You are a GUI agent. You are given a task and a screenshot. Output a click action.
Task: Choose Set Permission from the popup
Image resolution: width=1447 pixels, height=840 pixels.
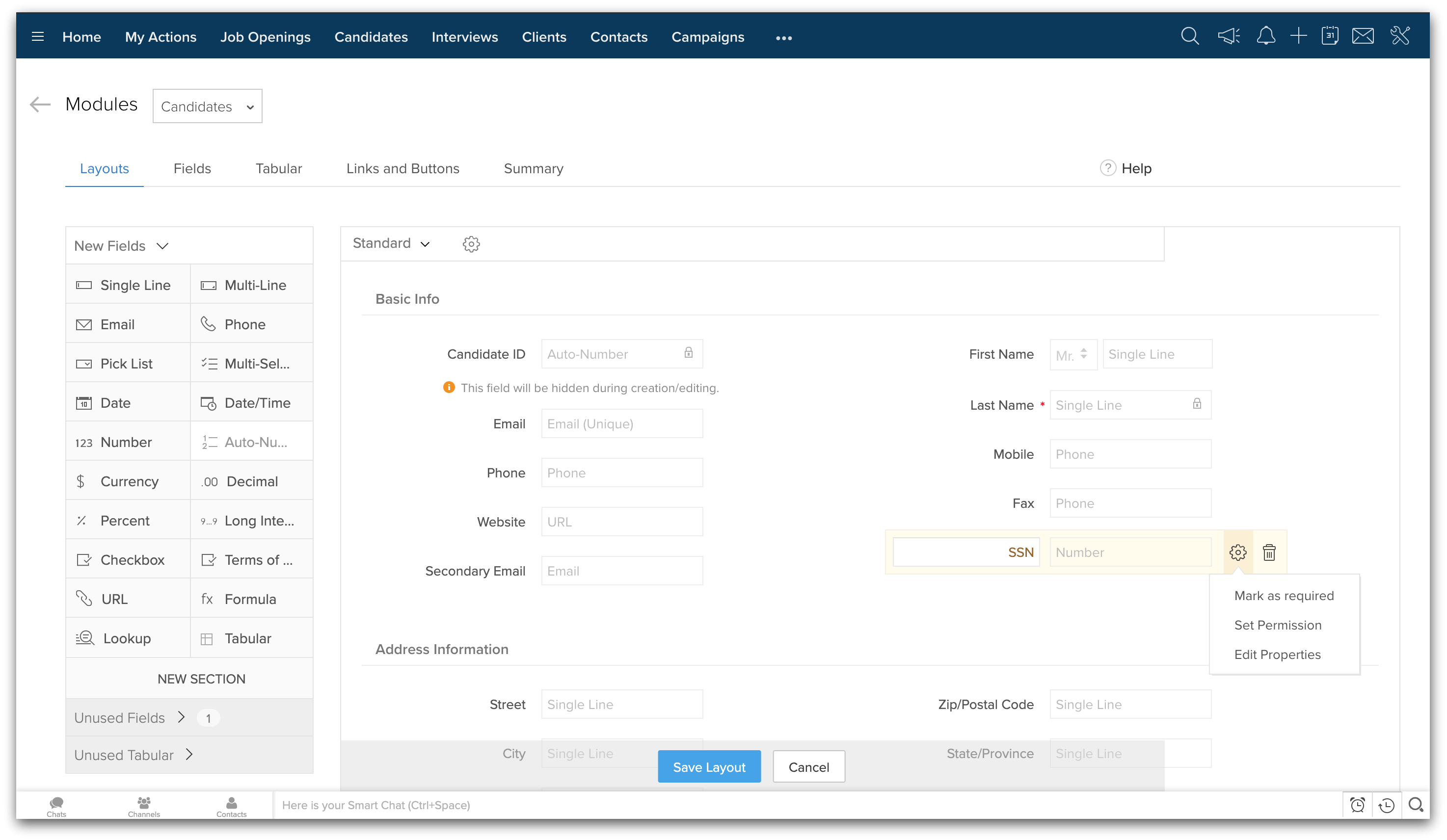click(x=1278, y=625)
